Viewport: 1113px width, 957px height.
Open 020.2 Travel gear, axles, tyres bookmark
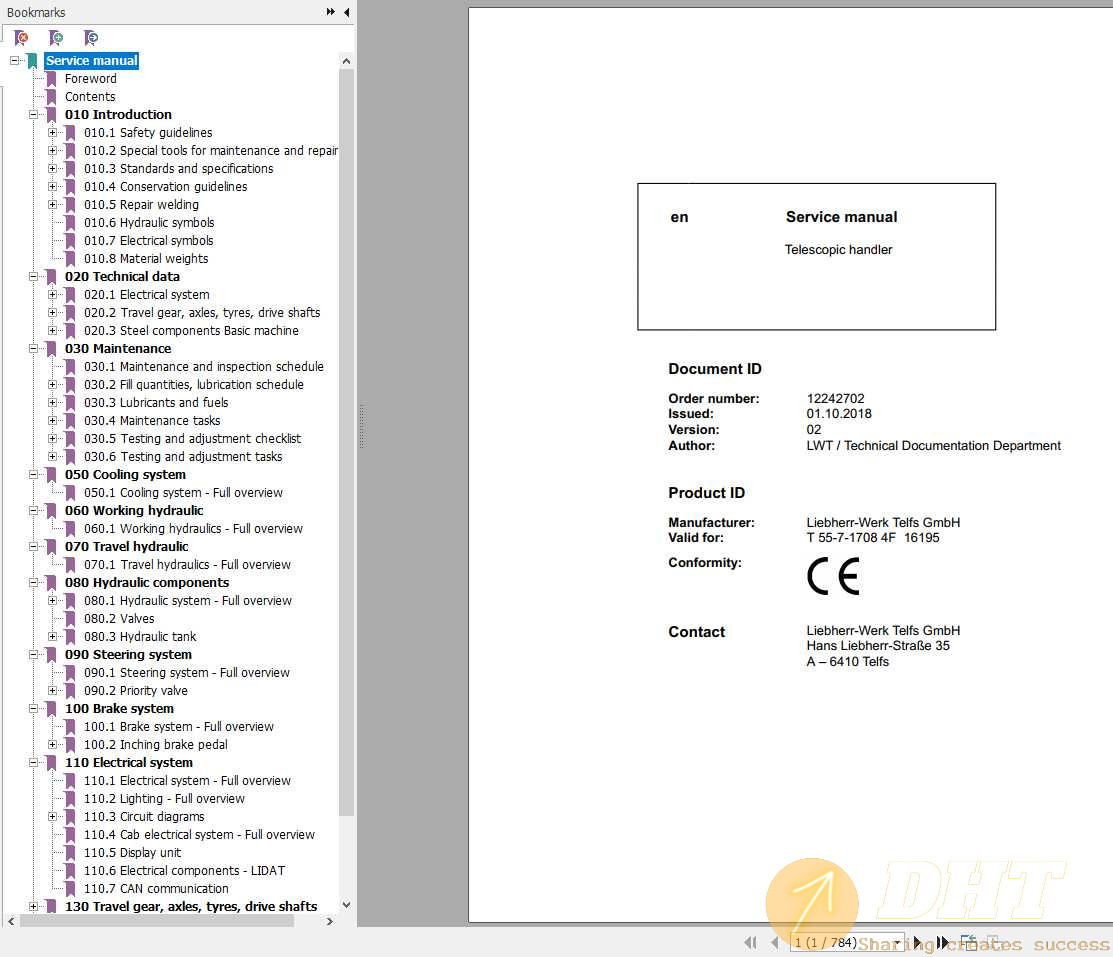click(202, 313)
